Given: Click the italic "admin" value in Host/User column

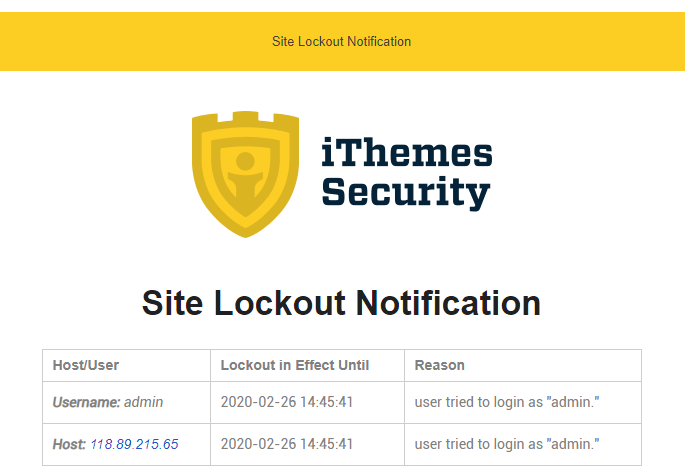Looking at the screenshot, I should [x=144, y=403].
